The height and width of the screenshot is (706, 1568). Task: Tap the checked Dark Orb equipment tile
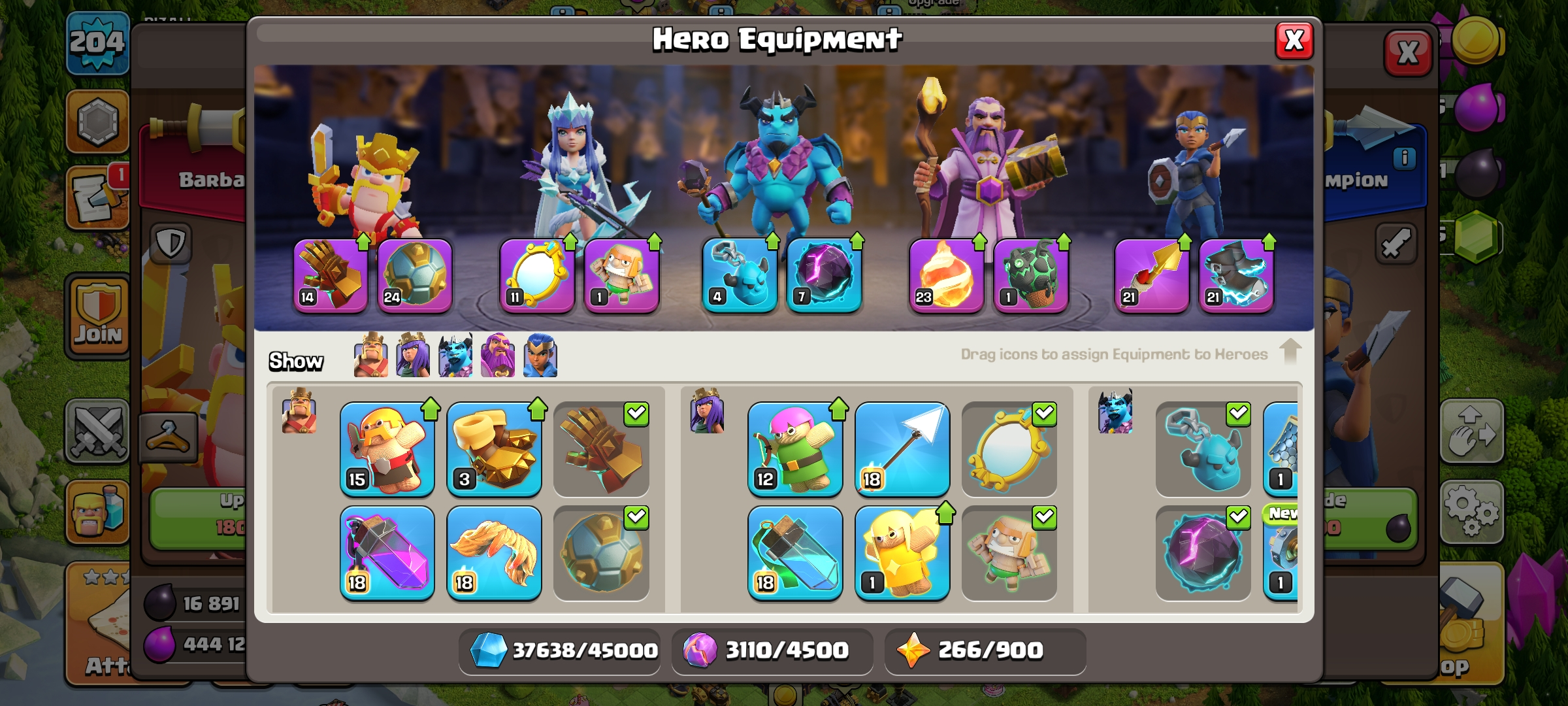[1203, 553]
